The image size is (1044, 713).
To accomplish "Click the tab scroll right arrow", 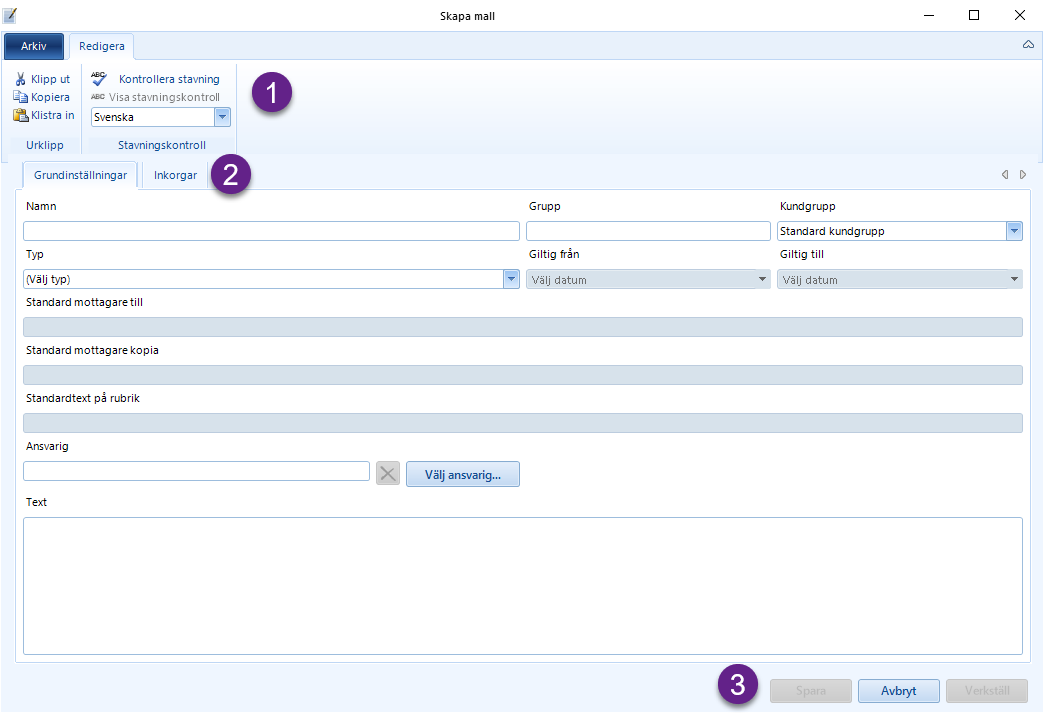I will (1023, 174).
